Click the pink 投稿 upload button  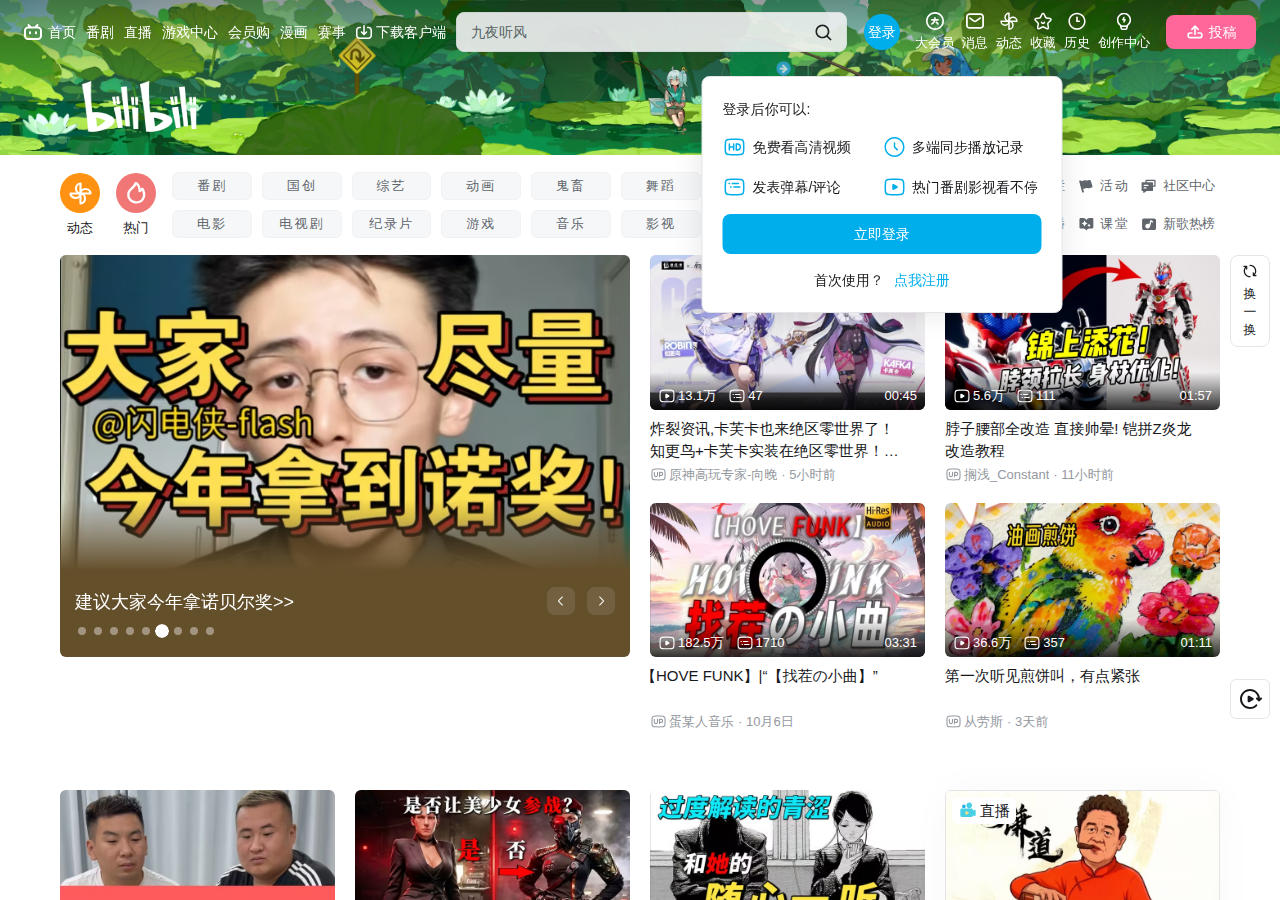[x=1211, y=32]
